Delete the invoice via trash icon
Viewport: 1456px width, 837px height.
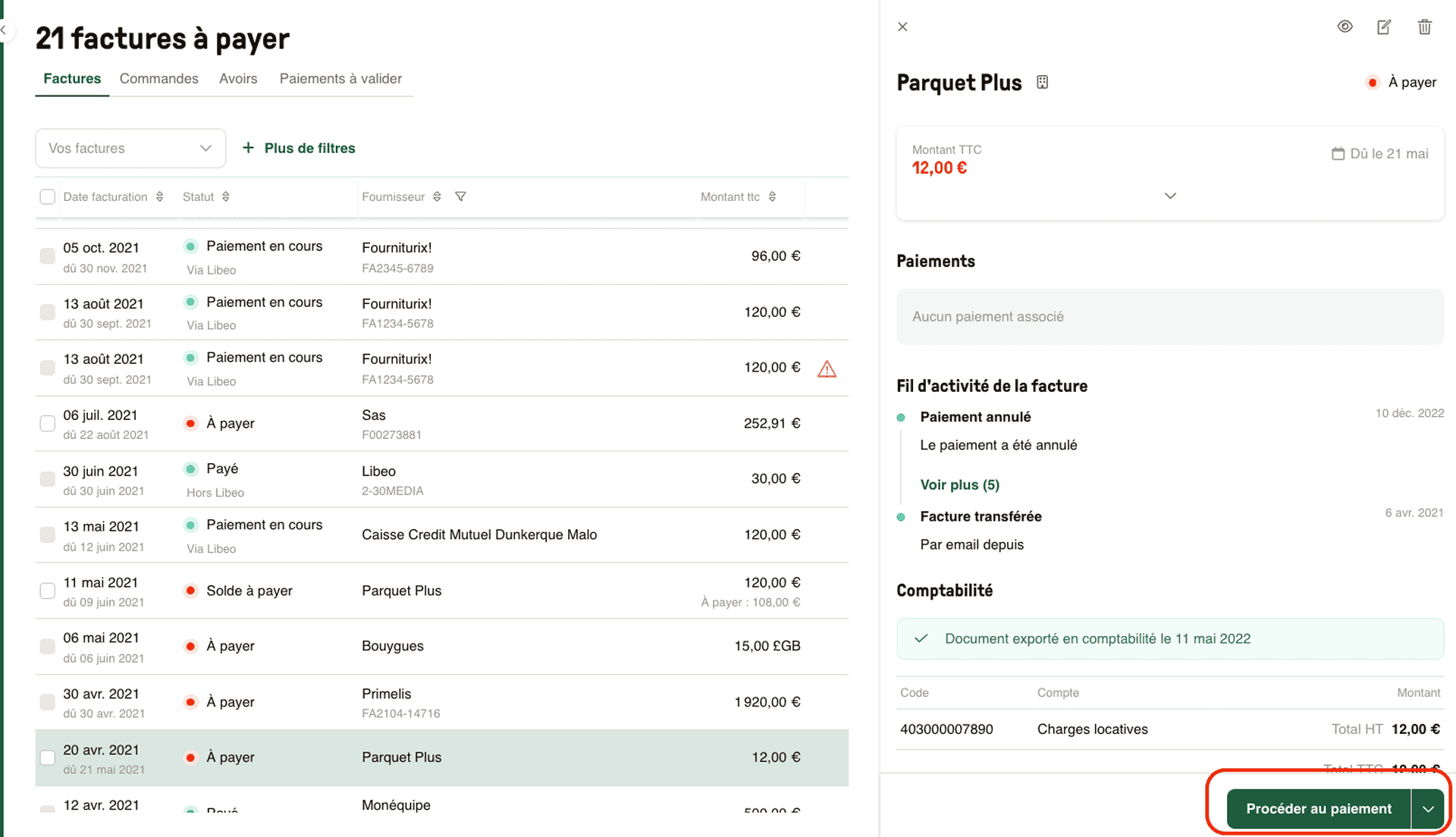[1424, 27]
